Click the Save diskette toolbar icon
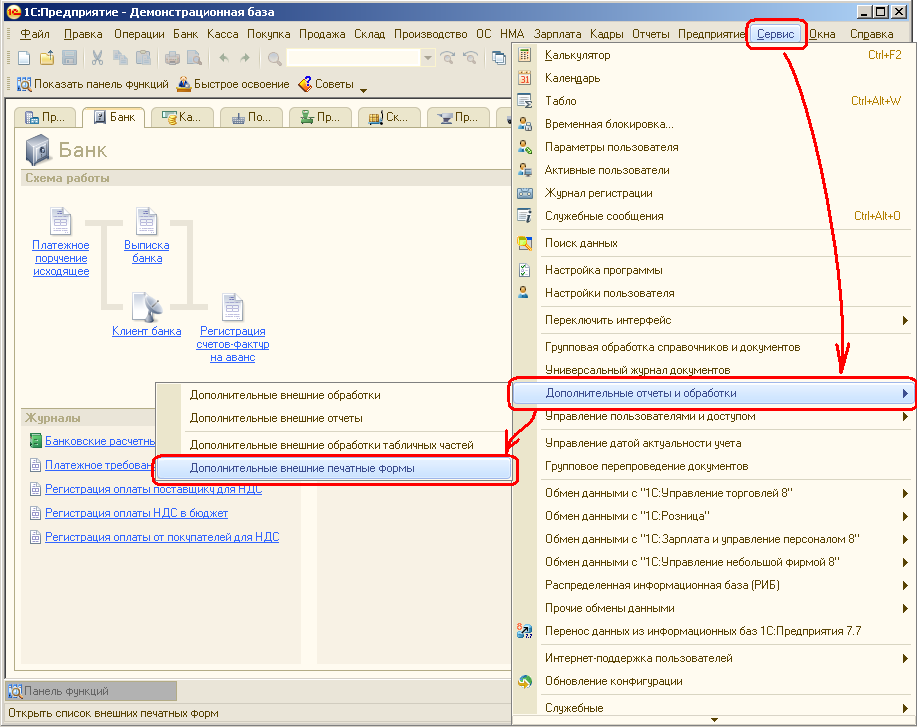 click(x=69, y=57)
